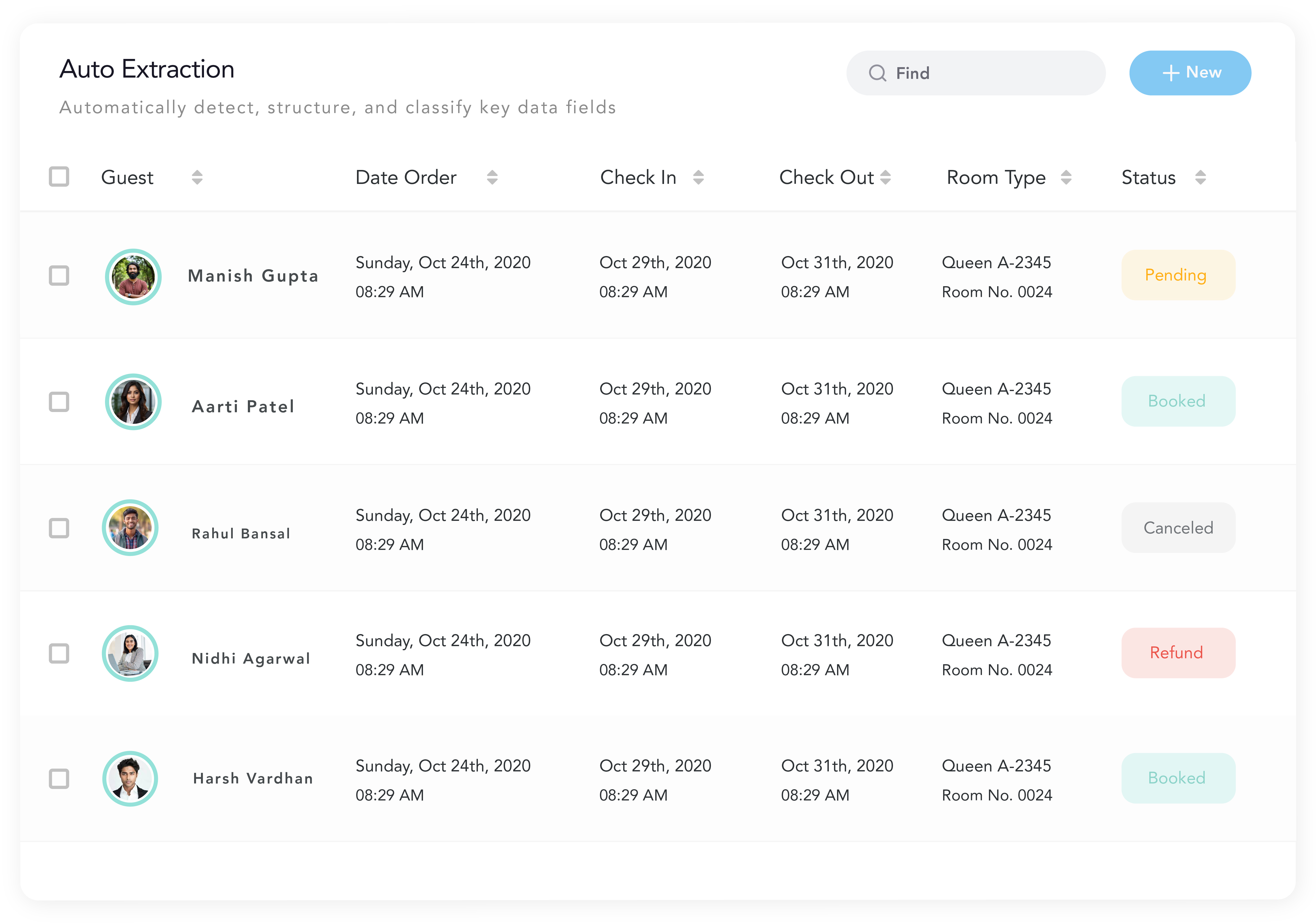1316x923 pixels.
Task: Tick the checkbox beside Harsh Vardhan
Action: (x=59, y=779)
